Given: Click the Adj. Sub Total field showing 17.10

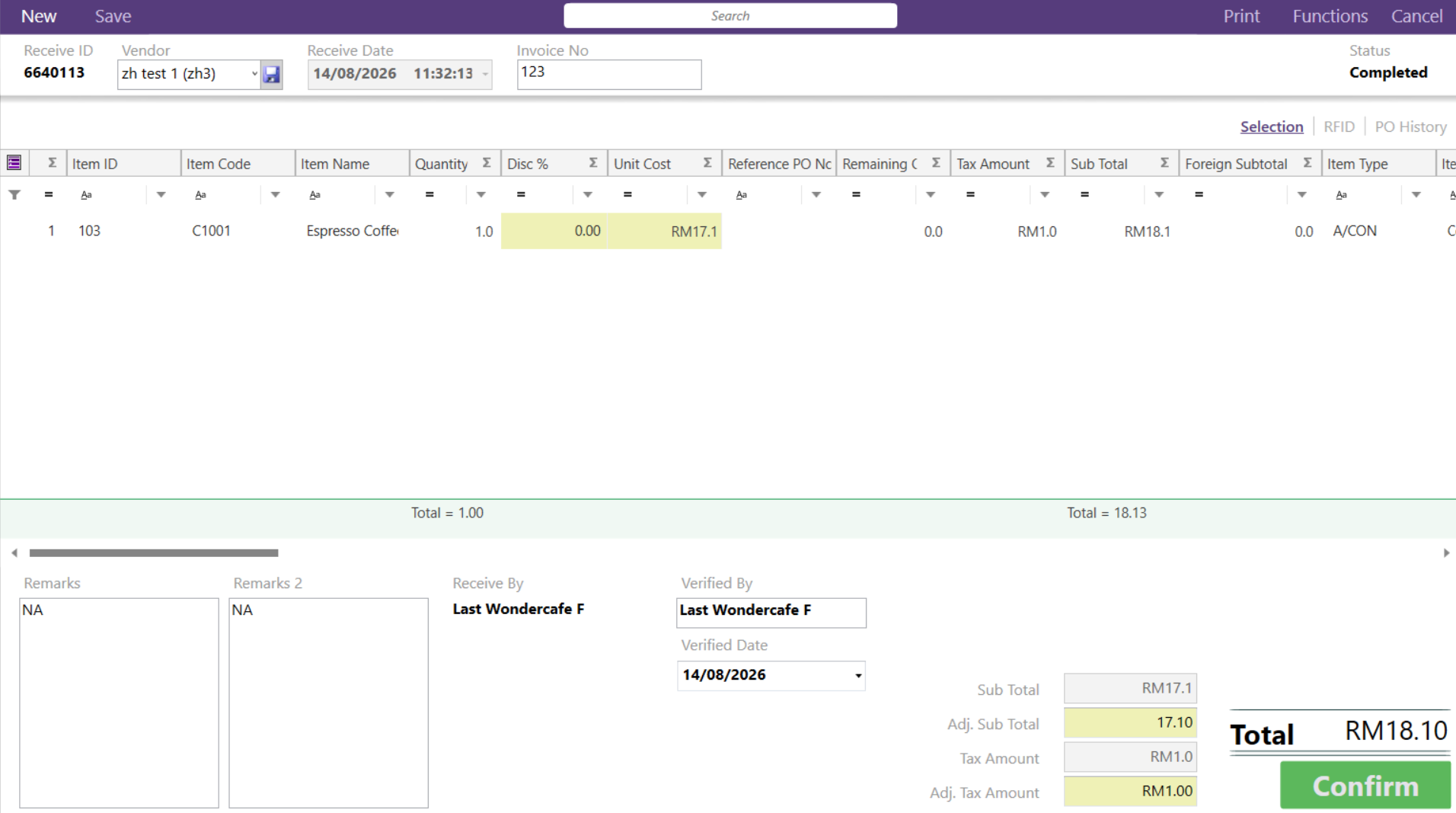Looking at the screenshot, I should point(1130,722).
